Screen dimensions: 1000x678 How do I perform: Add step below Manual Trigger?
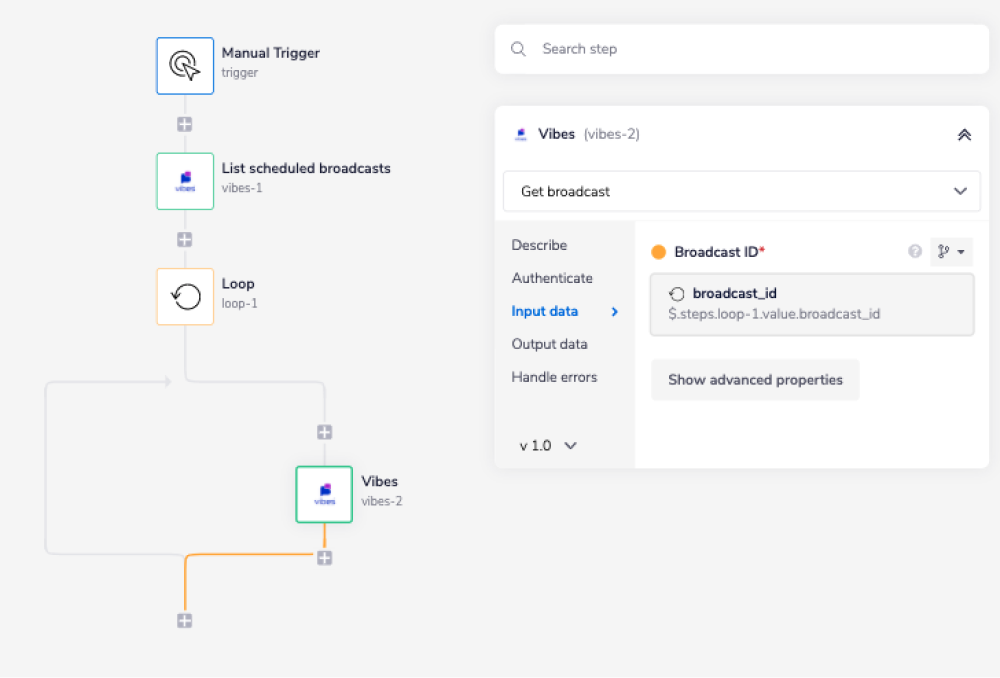pos(185,124)
